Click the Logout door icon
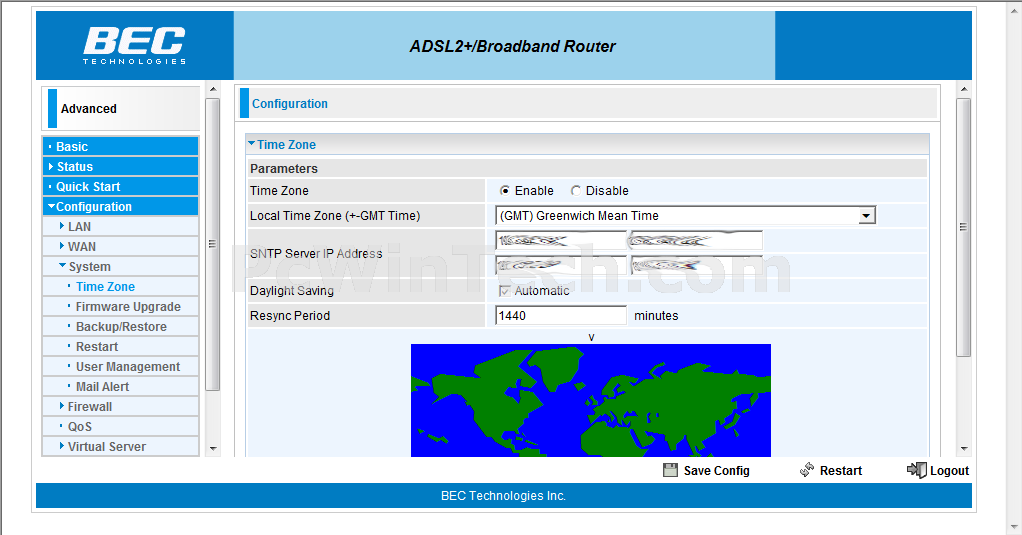 tap(916, 470)
